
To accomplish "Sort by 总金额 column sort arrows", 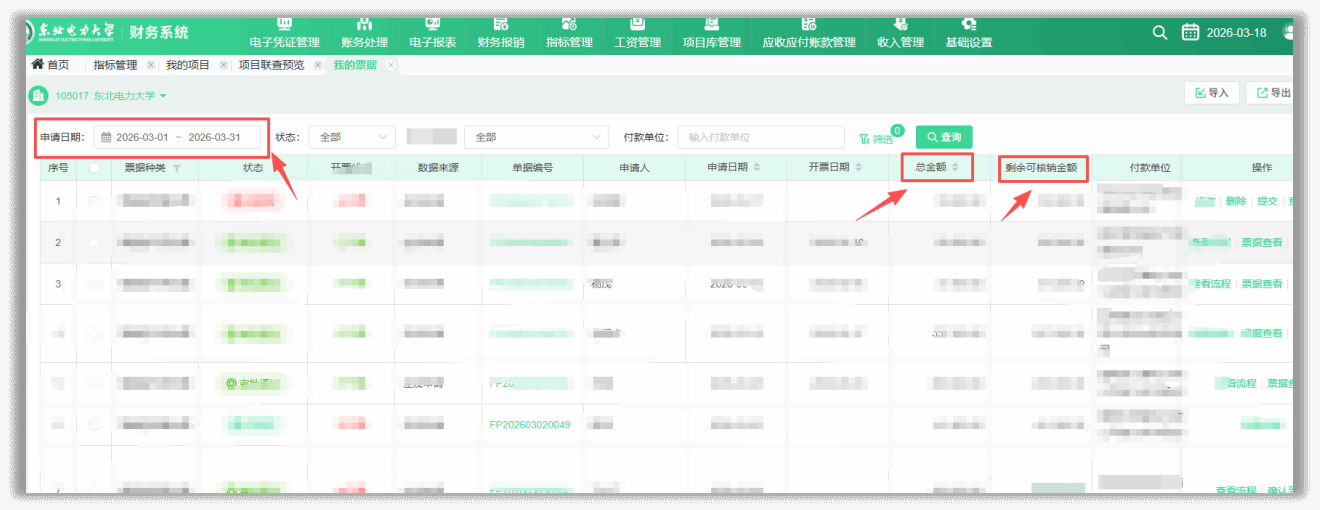I will [956, 167].
